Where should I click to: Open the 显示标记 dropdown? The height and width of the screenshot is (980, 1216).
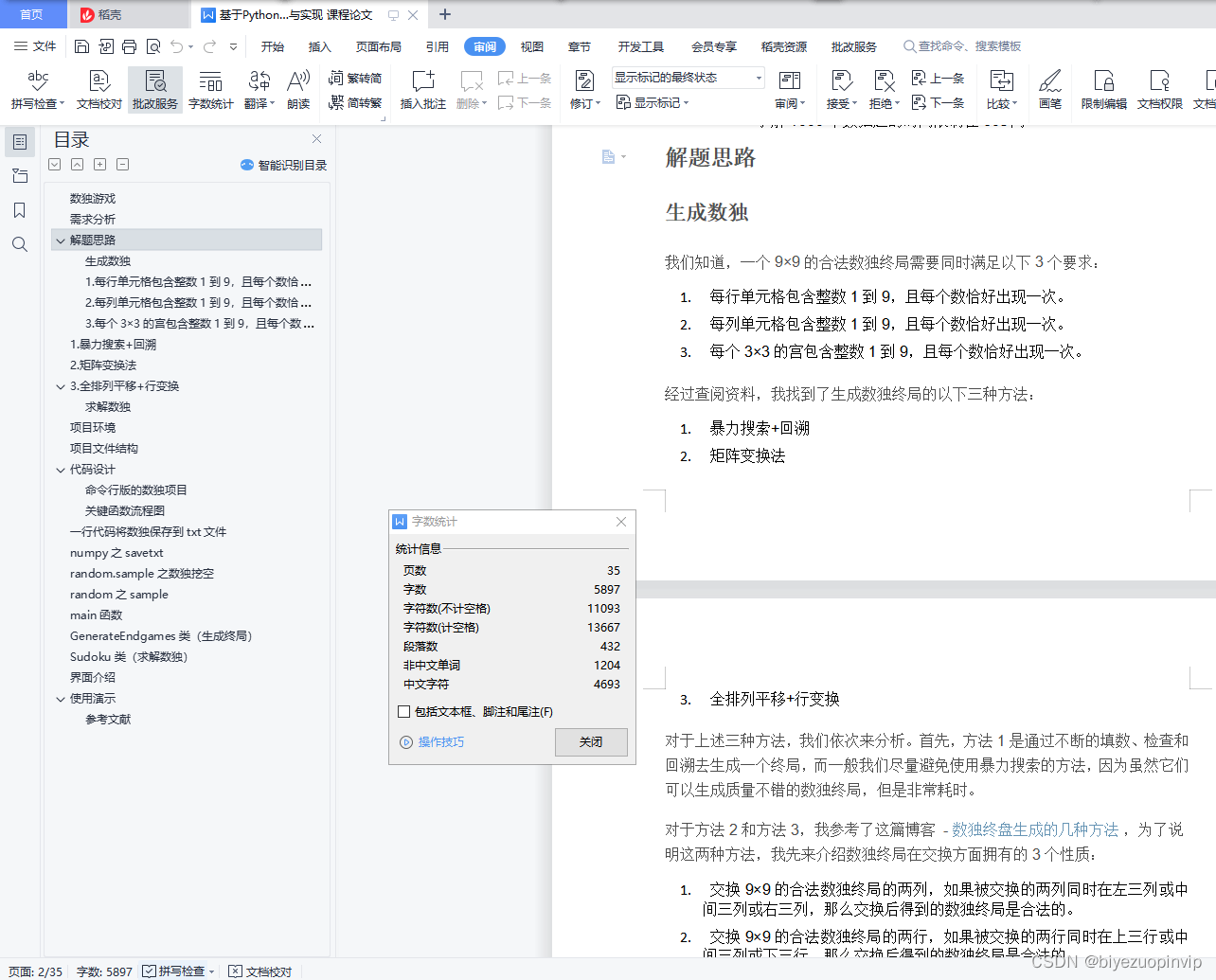(653, 102)
